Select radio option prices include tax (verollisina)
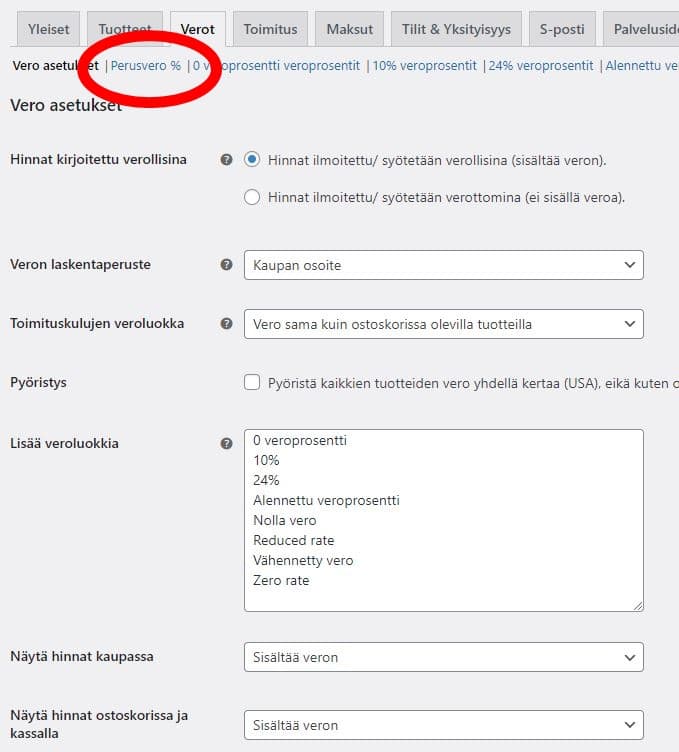The image size is (679, 752). tap(252, 160)
